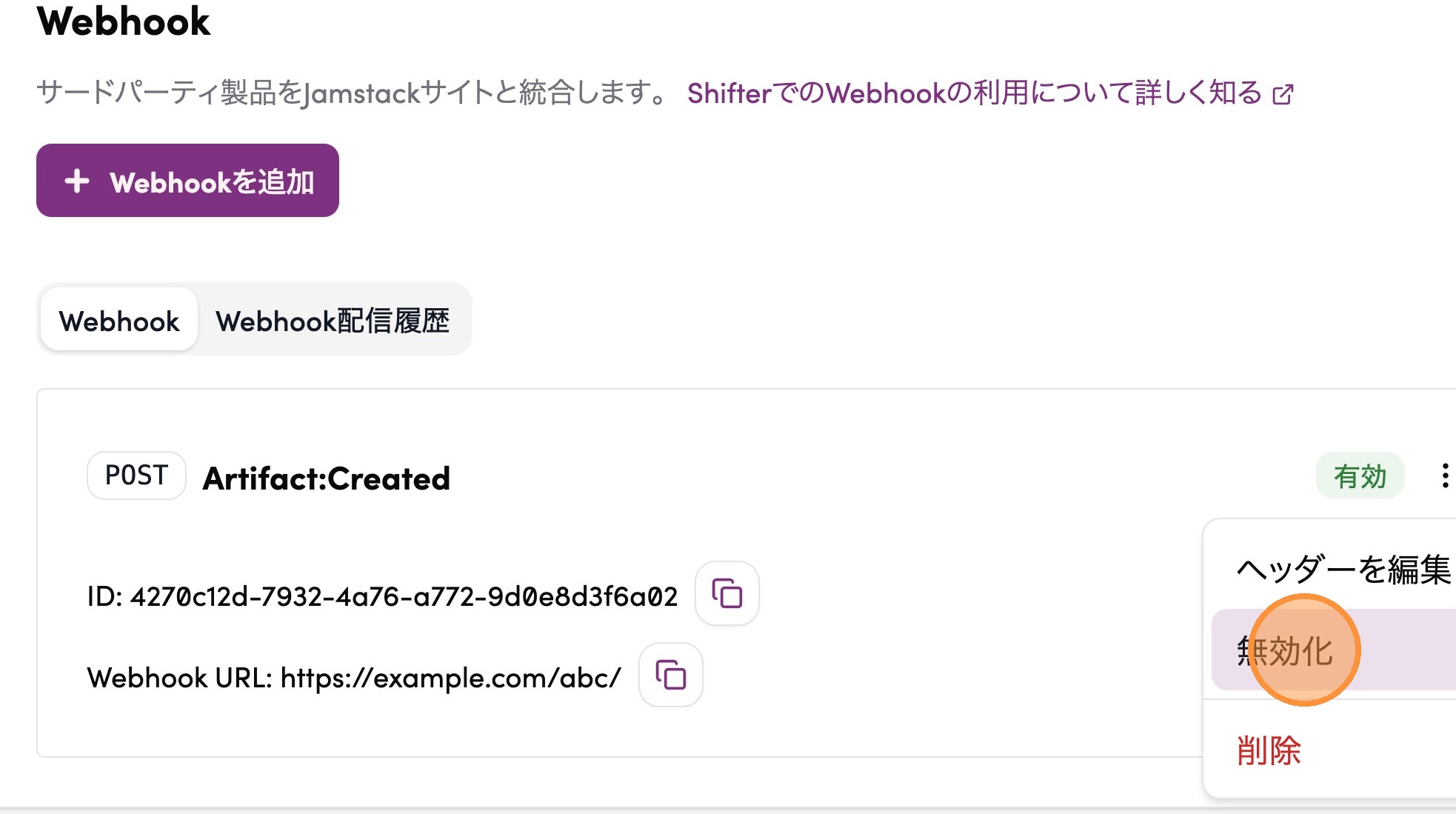The image size is (1456, 814).
Task: Copy the Webhook URL to clipboard
Action: coord(670,675)
